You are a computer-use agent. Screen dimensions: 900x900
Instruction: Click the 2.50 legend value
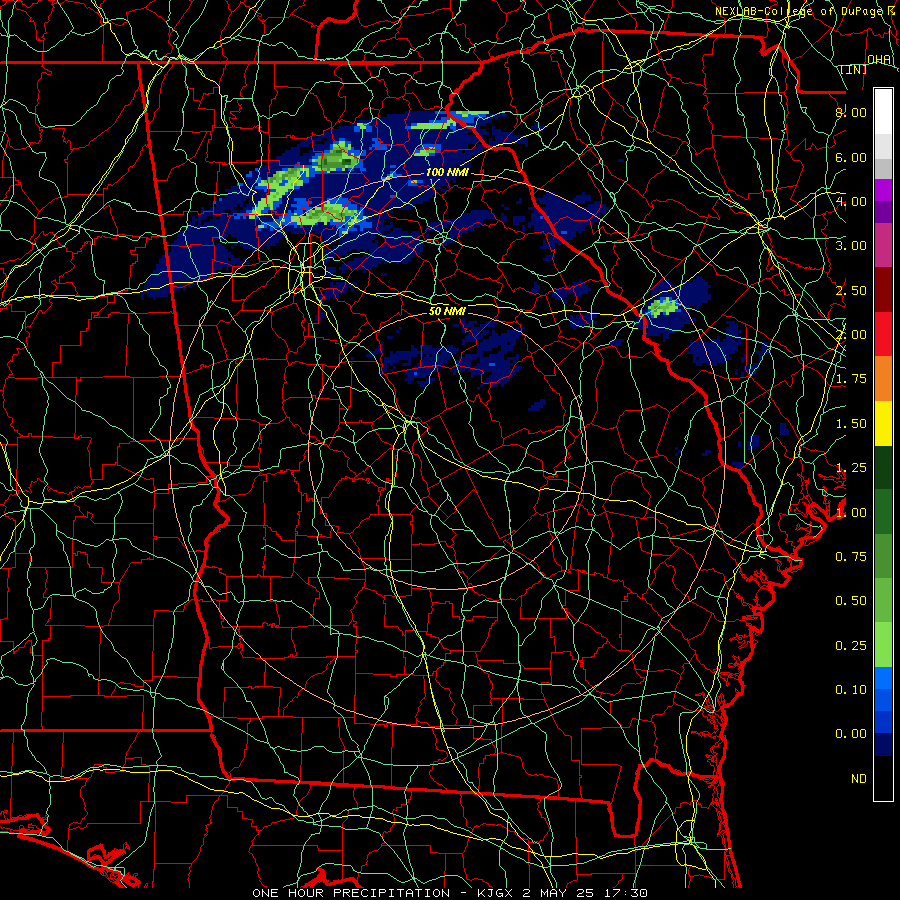coord(851,290)
